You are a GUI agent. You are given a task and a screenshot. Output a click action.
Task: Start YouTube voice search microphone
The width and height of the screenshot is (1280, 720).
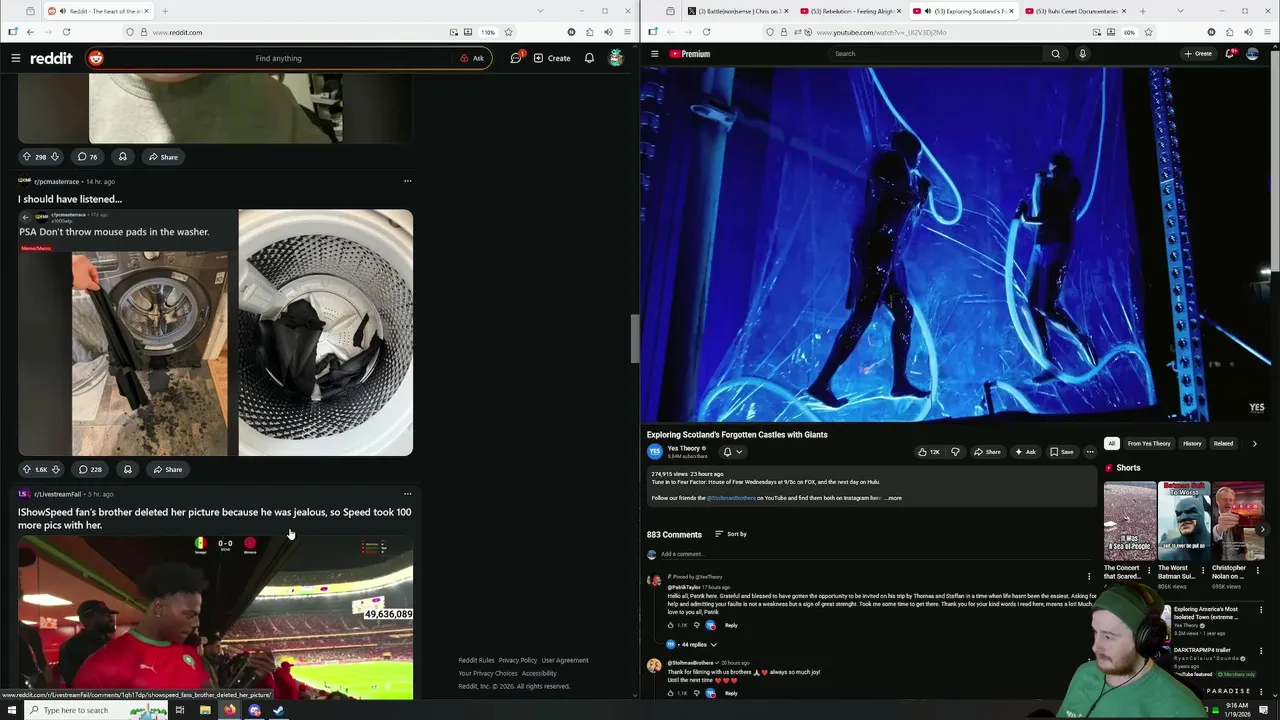click(1082, 54)
